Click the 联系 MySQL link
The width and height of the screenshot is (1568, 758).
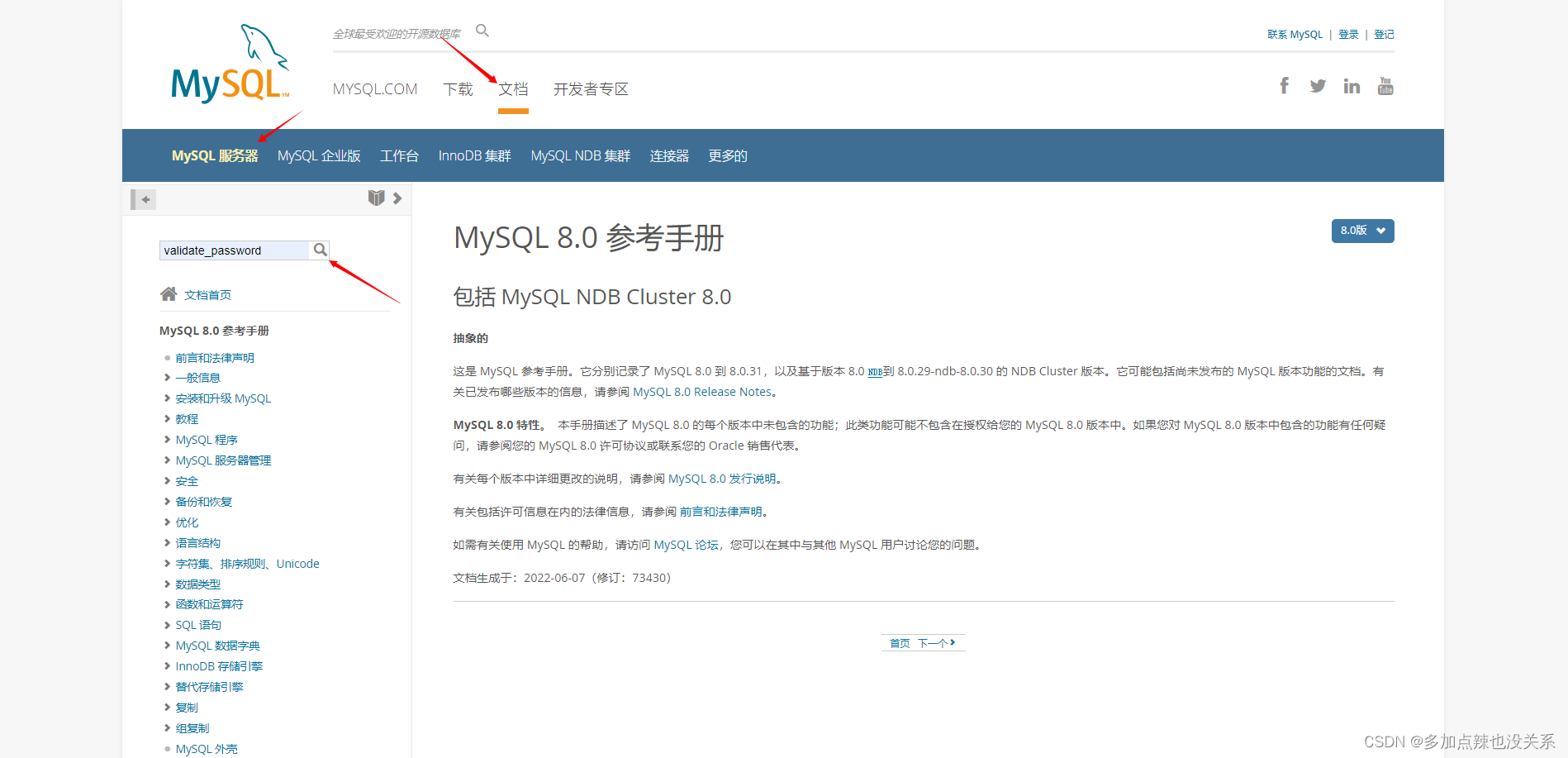tap(1295, 35)
